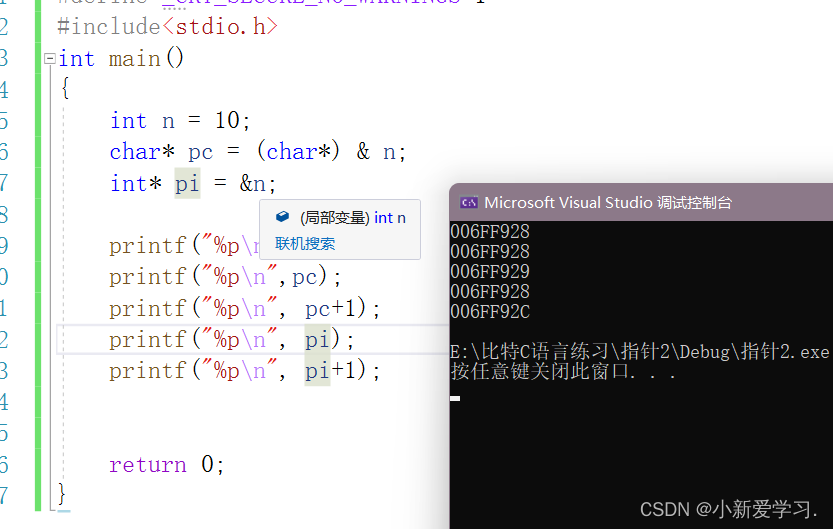Click the opening brace of main
The image size is (833, 529).
click(x=65, y=88)
